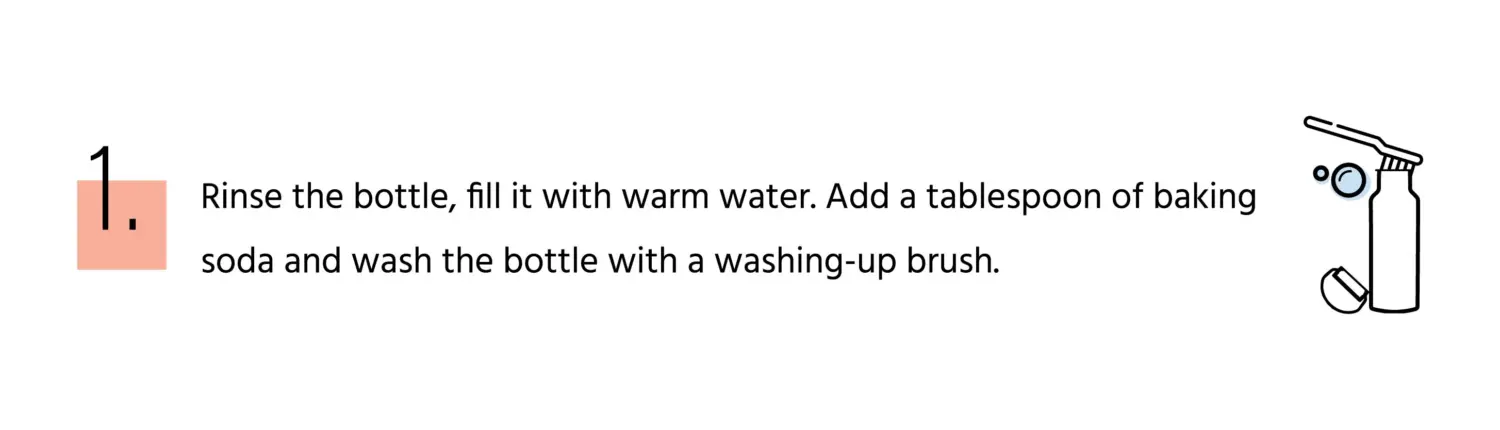1500x430 pixels.
Task: Click the brush bristles above the bottle
Action: pyautogui.click(x=1401, y=155)
